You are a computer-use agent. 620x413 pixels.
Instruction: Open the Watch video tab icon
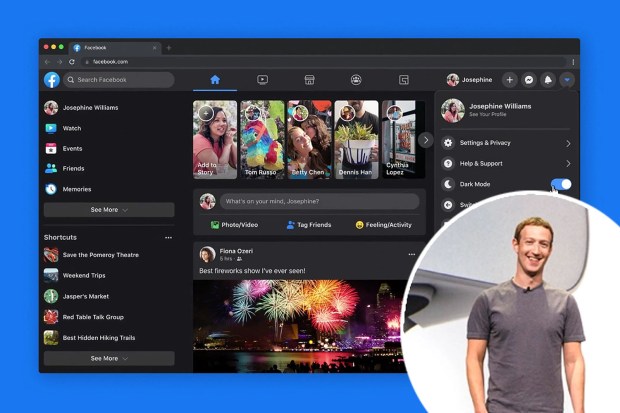pos(262,80)
